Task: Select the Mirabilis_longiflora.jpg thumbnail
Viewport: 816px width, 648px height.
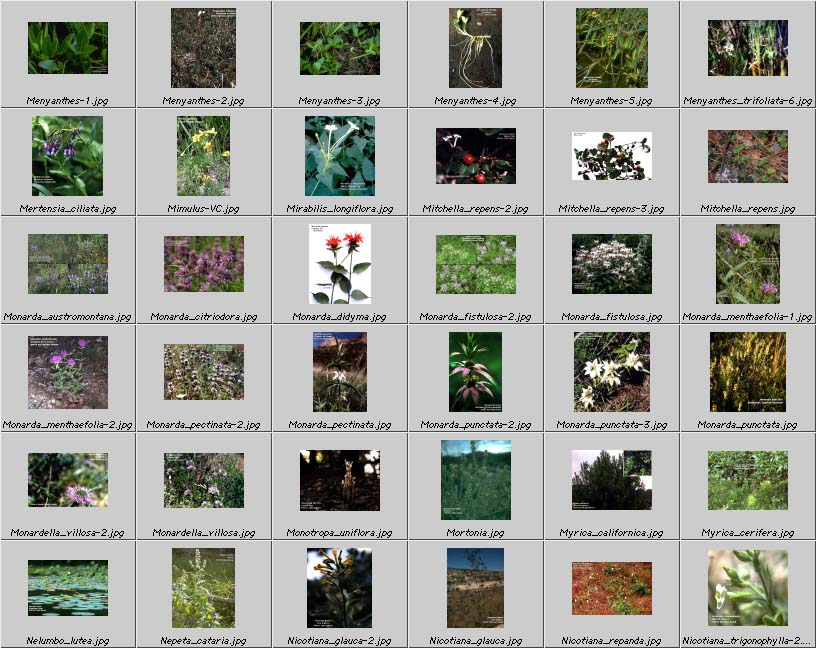Action: tap(340, 155)
